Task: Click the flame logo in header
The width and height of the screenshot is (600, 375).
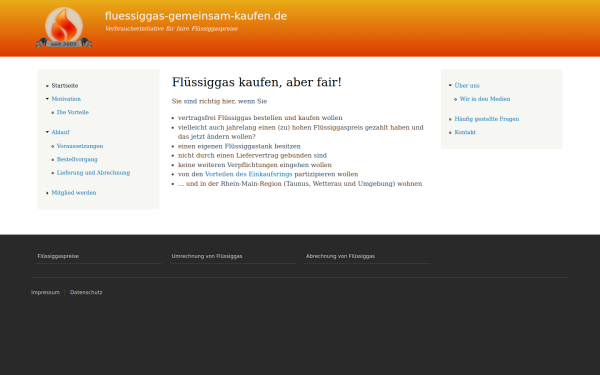Action: point(64,27)
